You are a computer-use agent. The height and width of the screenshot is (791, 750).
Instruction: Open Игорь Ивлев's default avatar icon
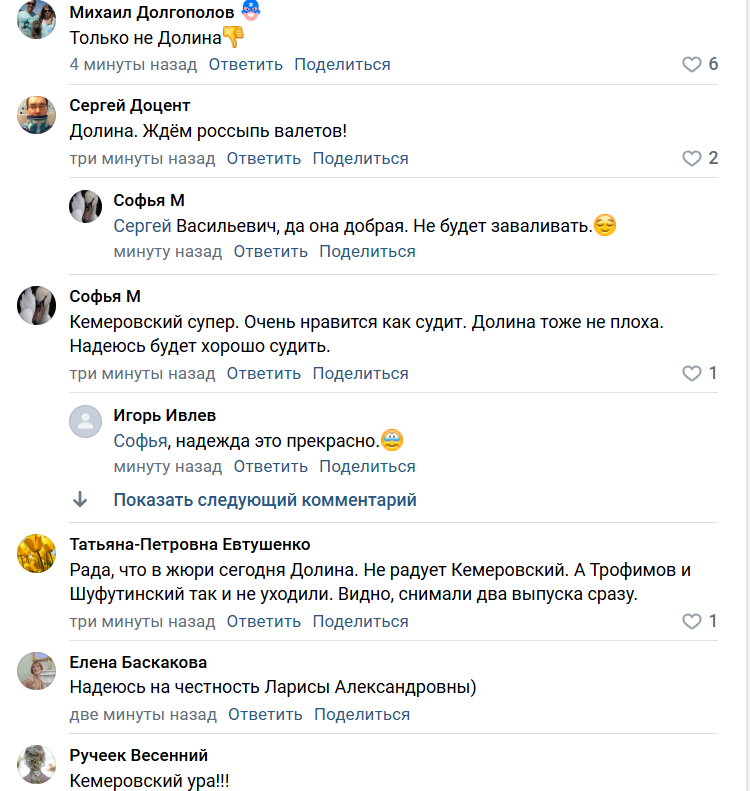pos(86,421)
